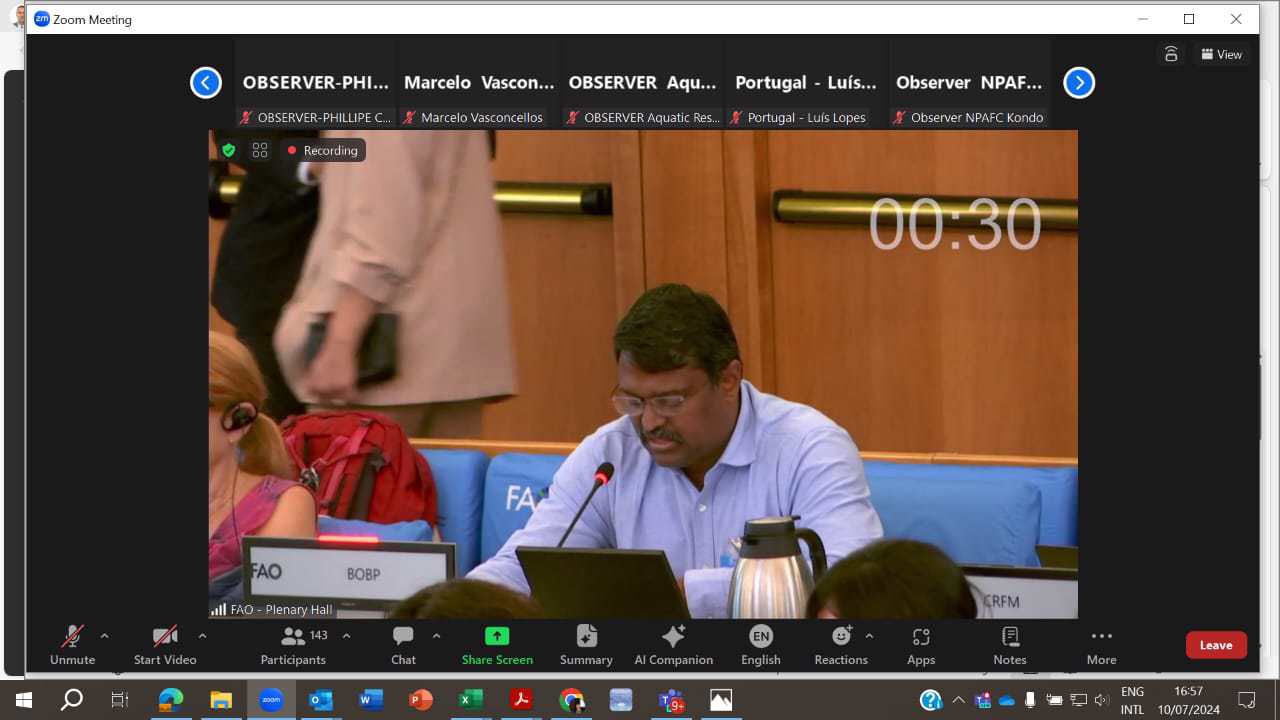Start Video with the camera toggle
1280x720 pixels.
tap(165, 645)
